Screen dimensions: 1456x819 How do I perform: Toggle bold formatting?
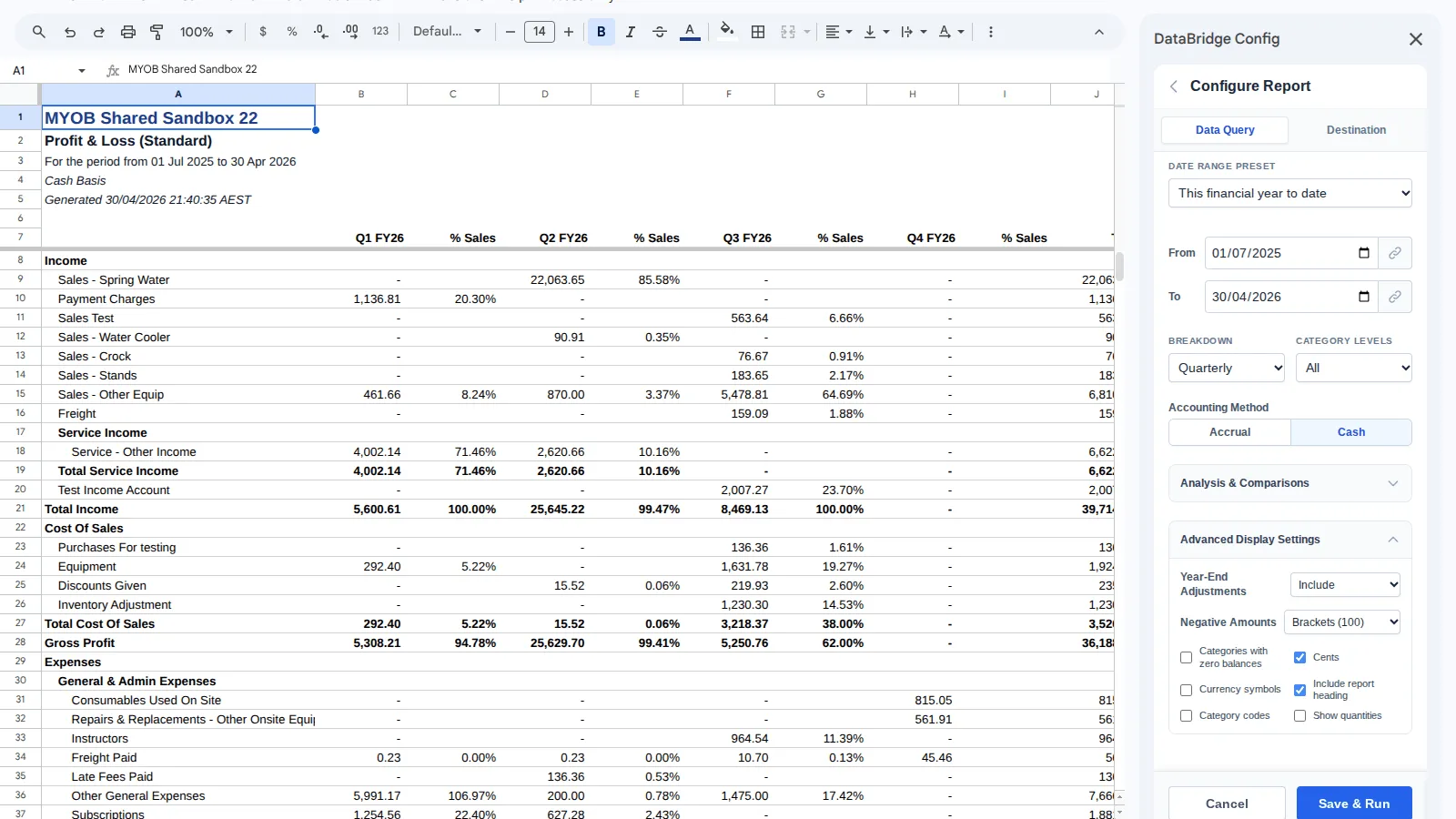(602, 32)
